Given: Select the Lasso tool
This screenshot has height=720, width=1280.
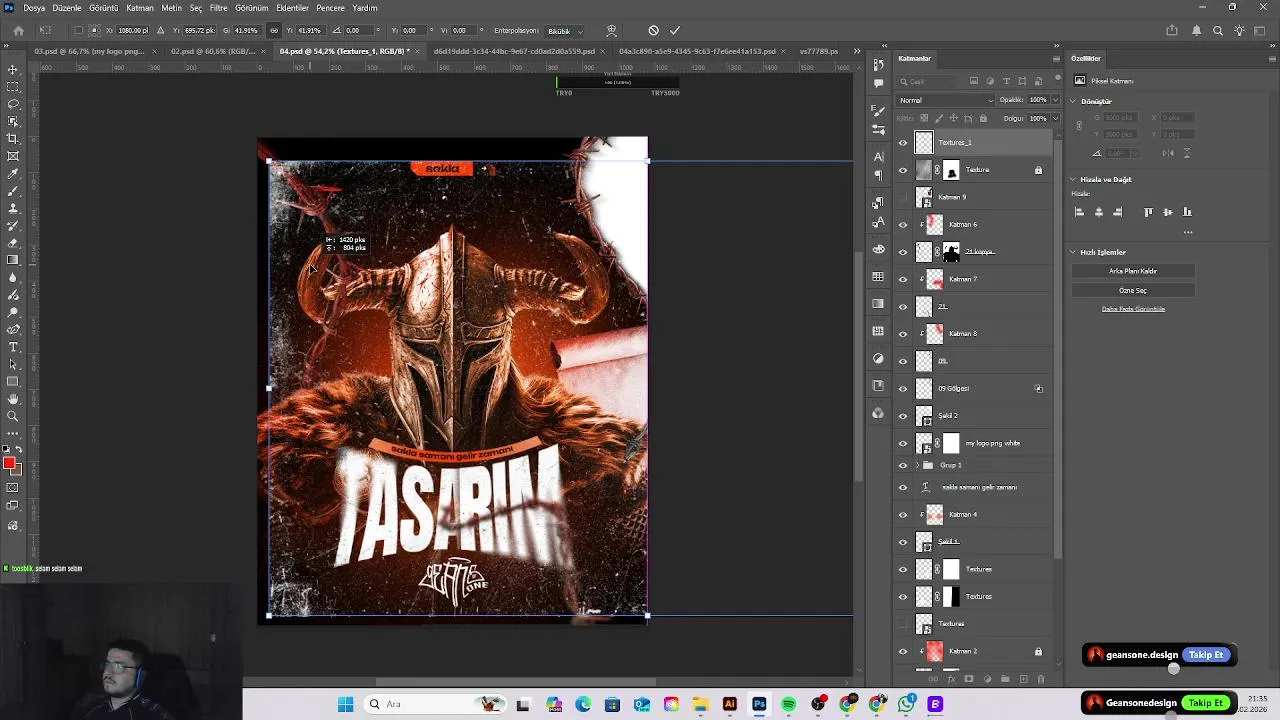Looking at the screenshot, I should coord(13,104).
